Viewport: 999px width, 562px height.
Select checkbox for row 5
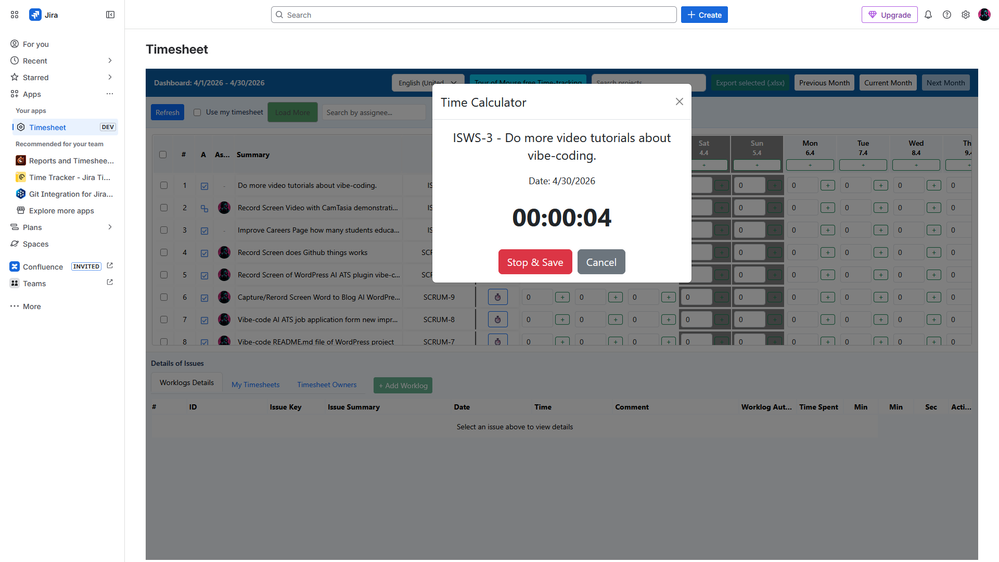pos(164,275)
